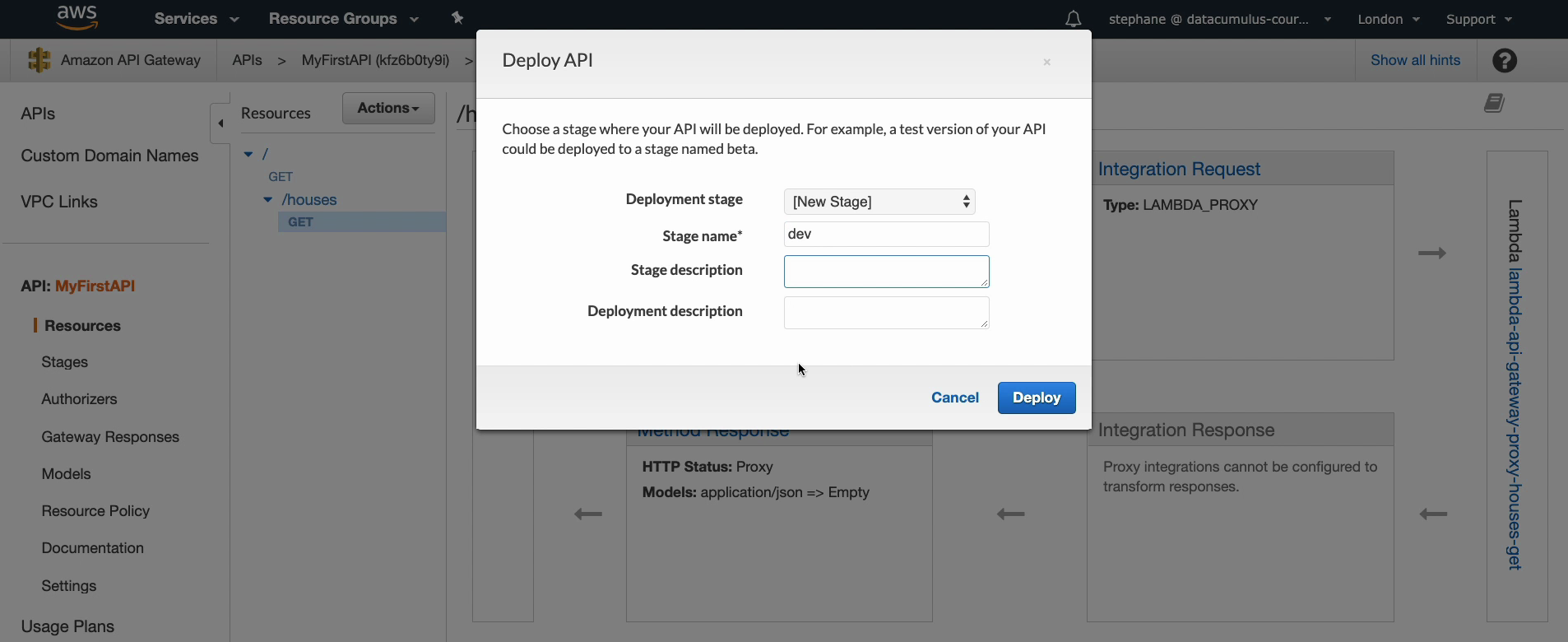Click the Deployment description text area
The height and width of the screenshot is (642, 1568).
886,313
